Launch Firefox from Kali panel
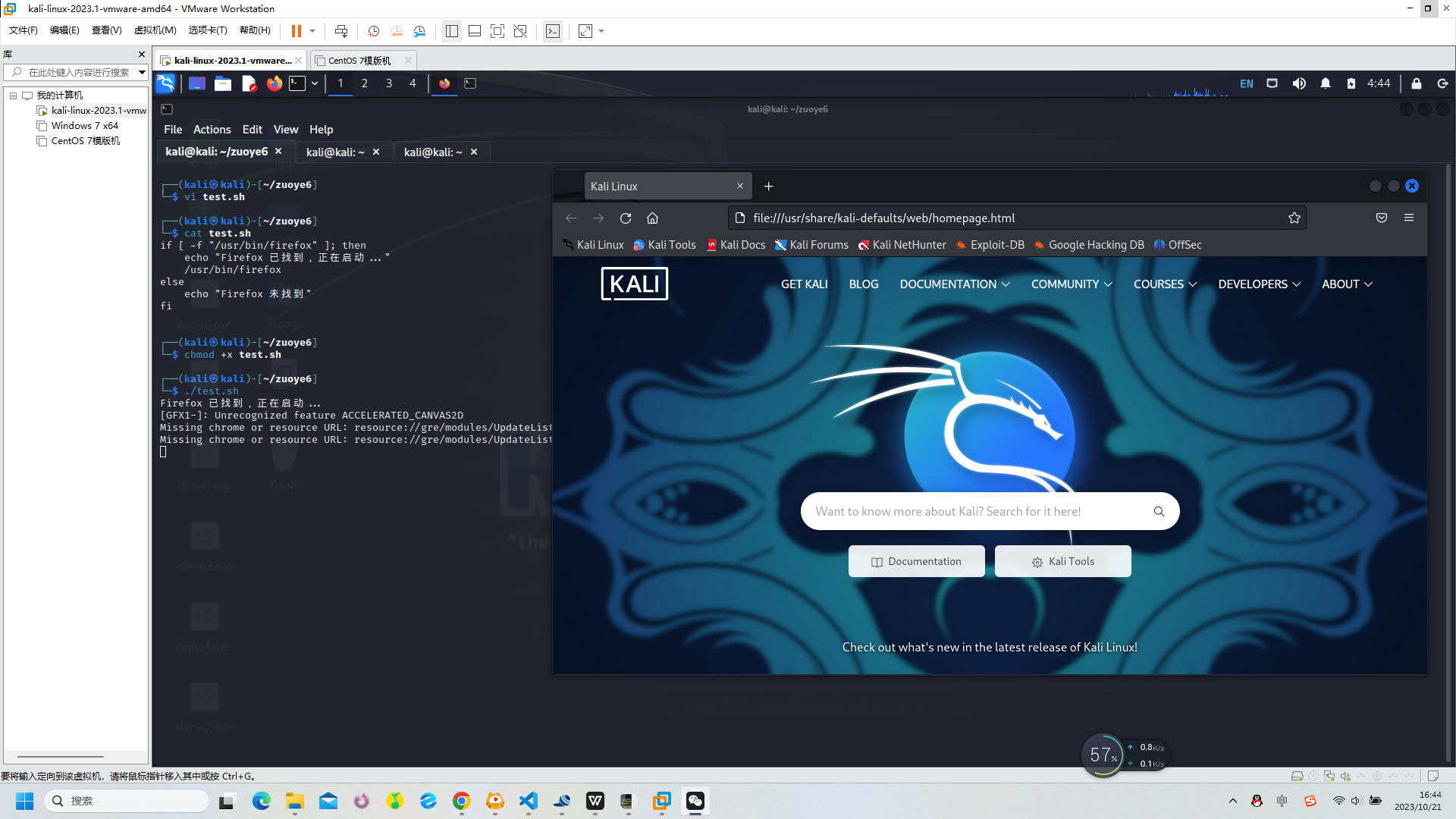Screen dimensions: 1456x819 coord(275,83)
